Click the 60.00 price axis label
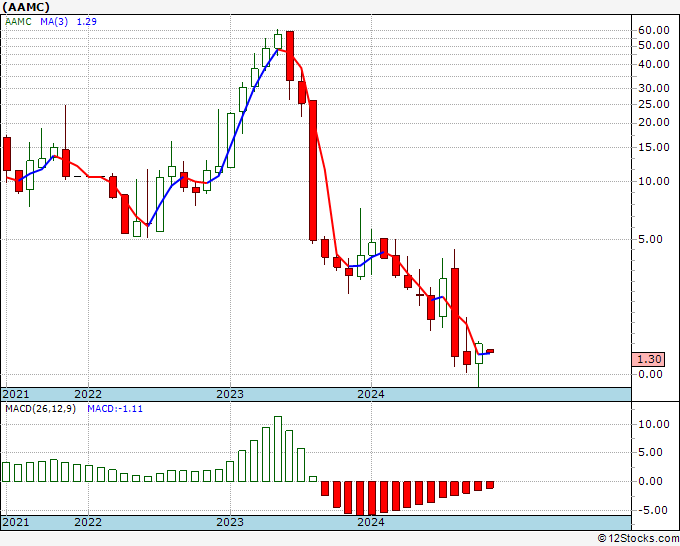 654,30
